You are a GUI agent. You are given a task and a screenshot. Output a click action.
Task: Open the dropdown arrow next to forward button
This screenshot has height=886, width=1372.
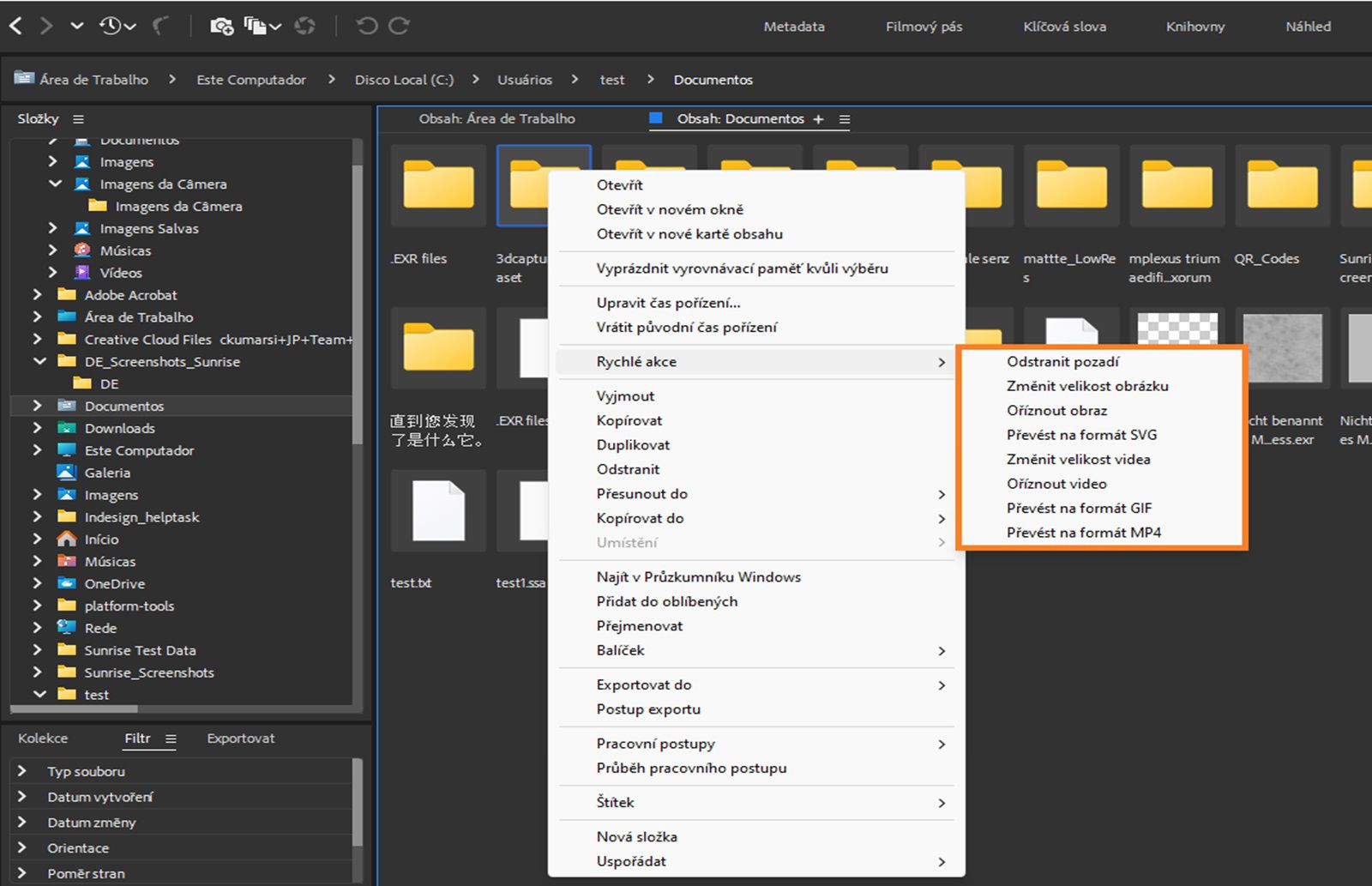[77, 26]
